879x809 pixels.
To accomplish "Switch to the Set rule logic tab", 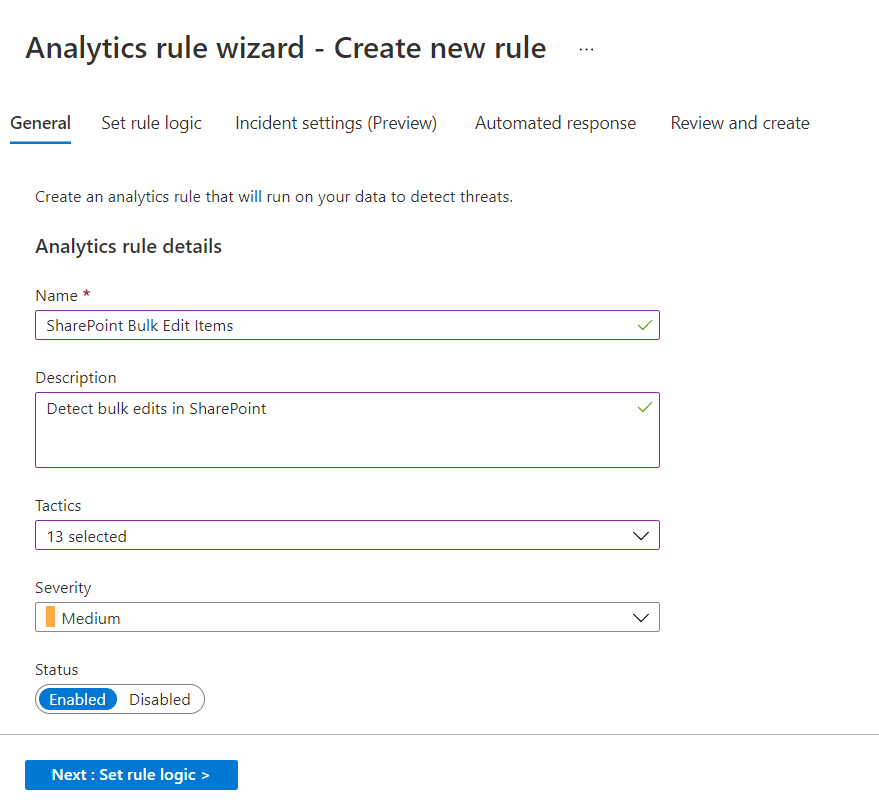I will [x=151, y=123].
